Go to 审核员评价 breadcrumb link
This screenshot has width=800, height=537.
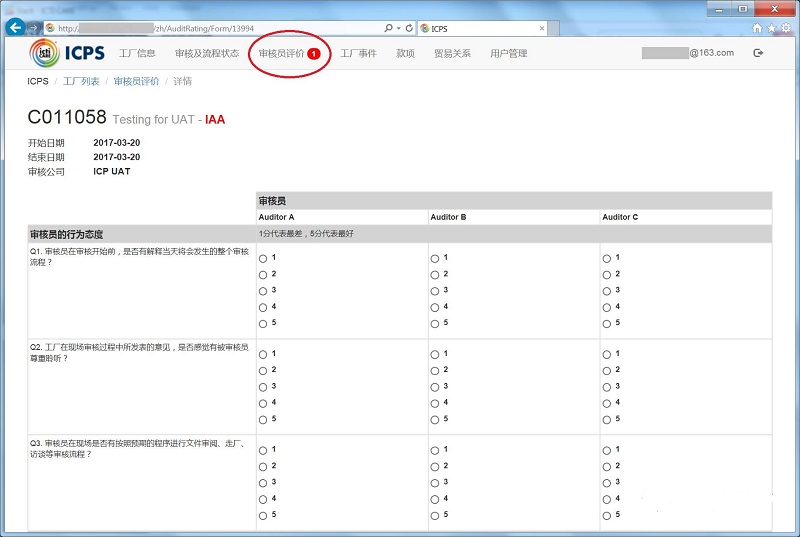click(136, 81)
